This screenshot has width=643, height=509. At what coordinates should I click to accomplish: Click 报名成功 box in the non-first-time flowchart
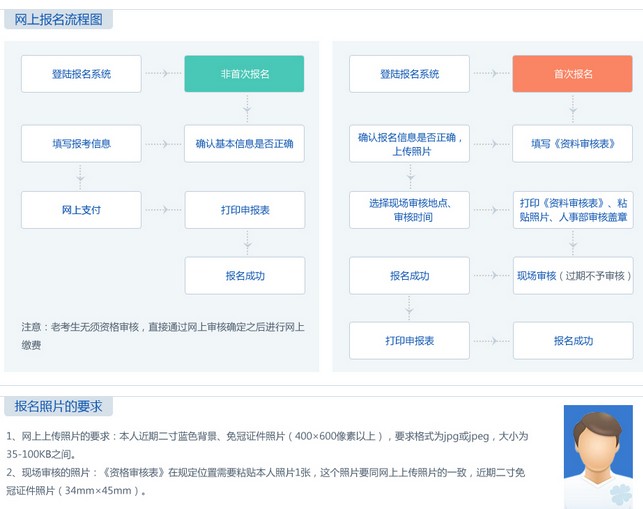coord(244,275)
